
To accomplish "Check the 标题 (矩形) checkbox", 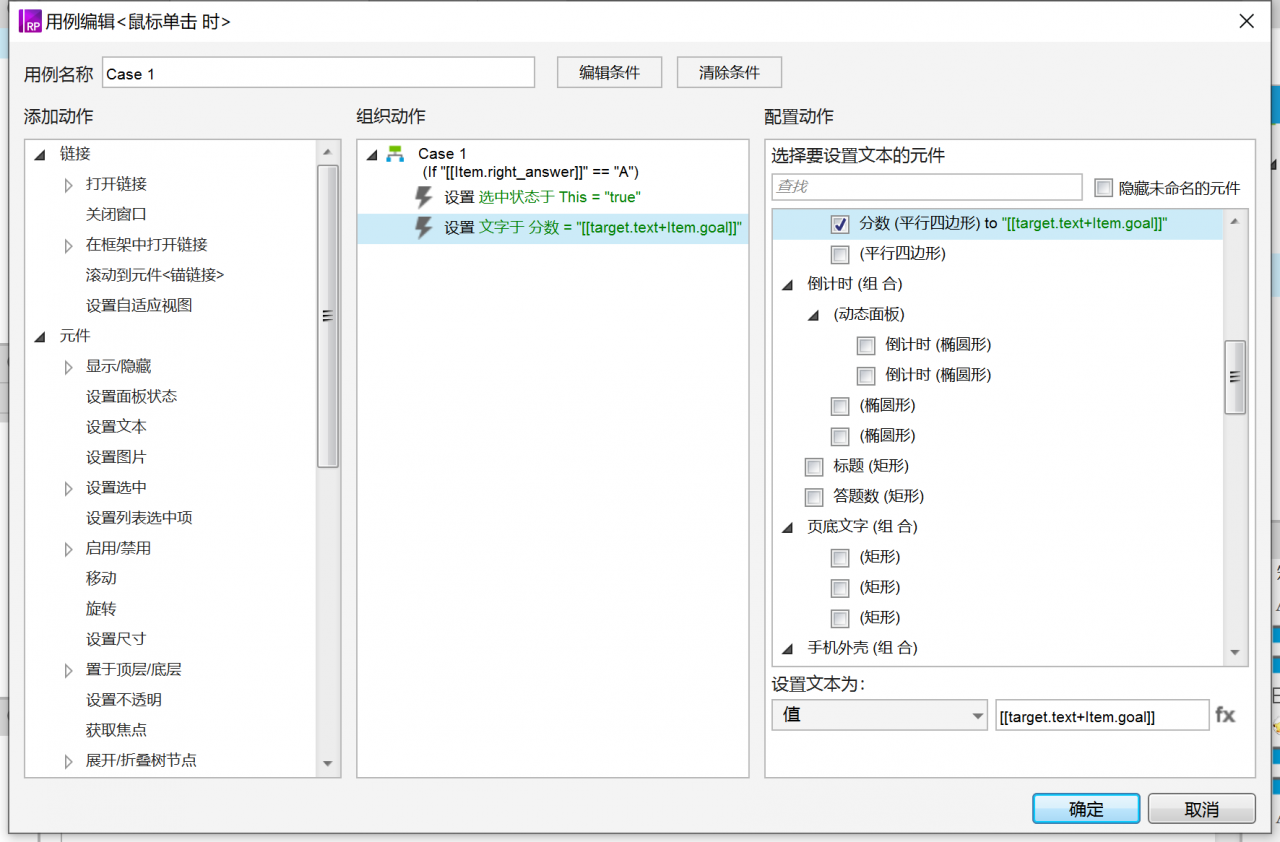I will coord(814,466).
